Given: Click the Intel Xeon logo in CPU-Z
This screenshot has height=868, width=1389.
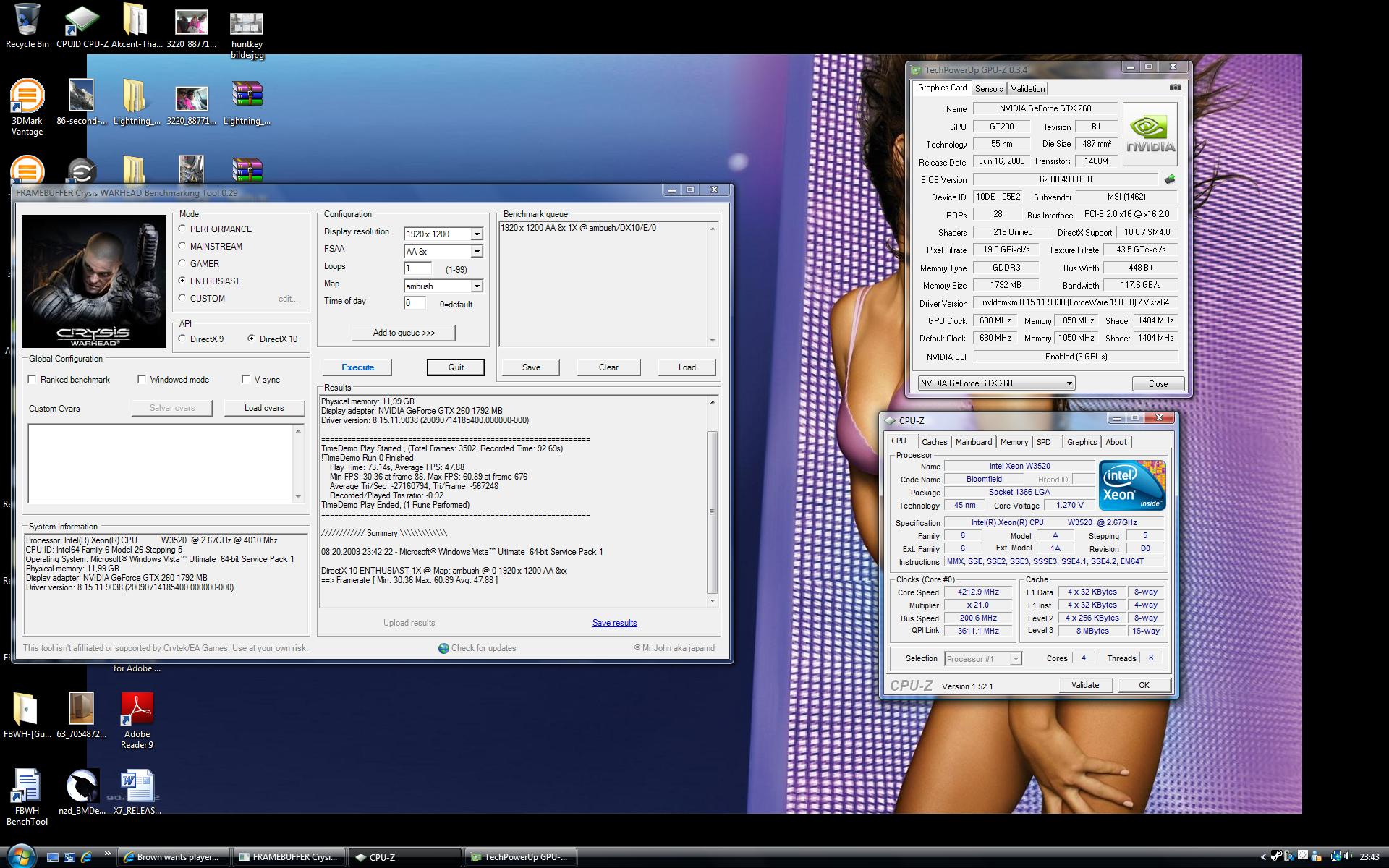Looking at the screenshot, I should (x=1132, y=485).
